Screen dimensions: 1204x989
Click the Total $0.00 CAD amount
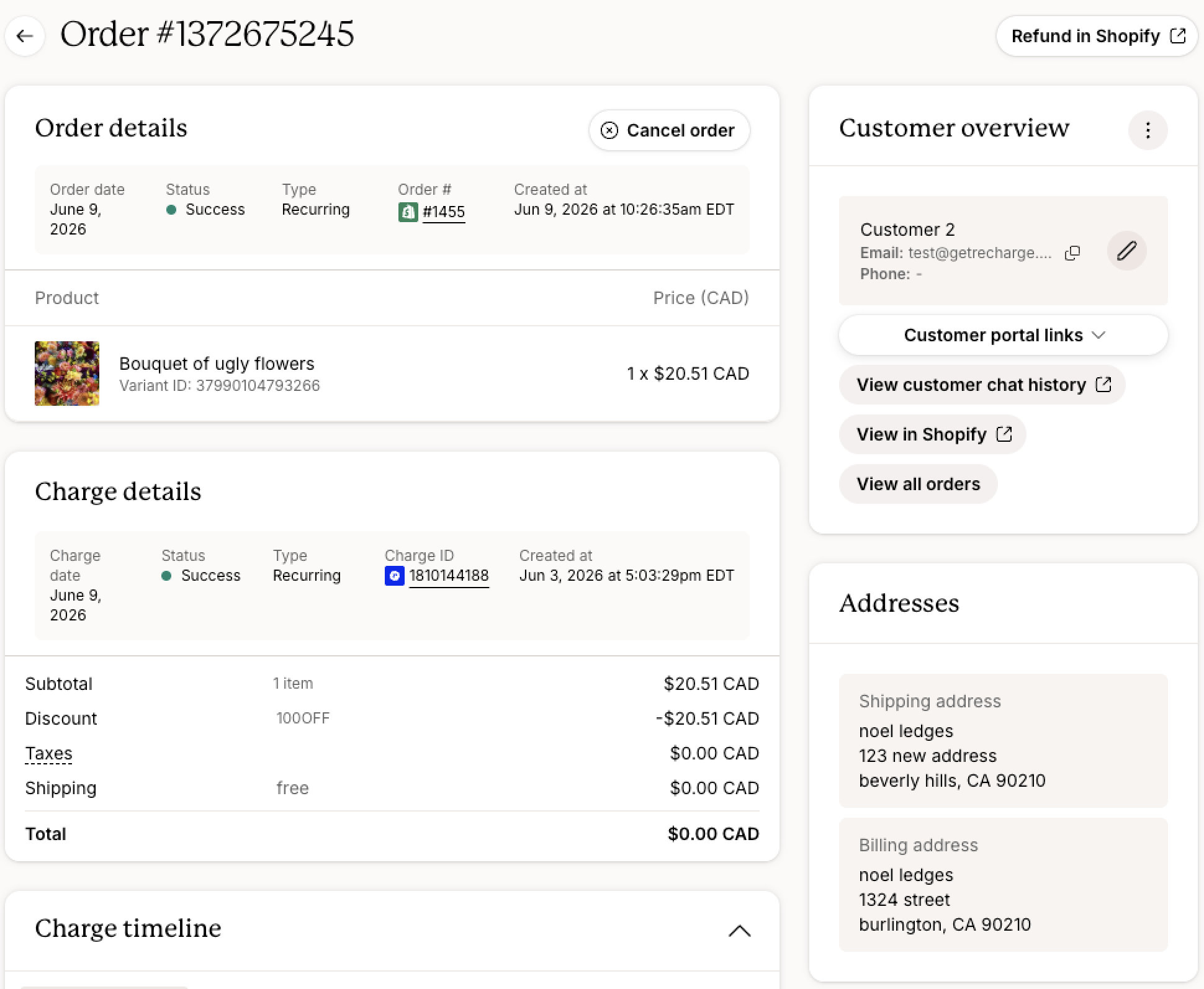713,834
